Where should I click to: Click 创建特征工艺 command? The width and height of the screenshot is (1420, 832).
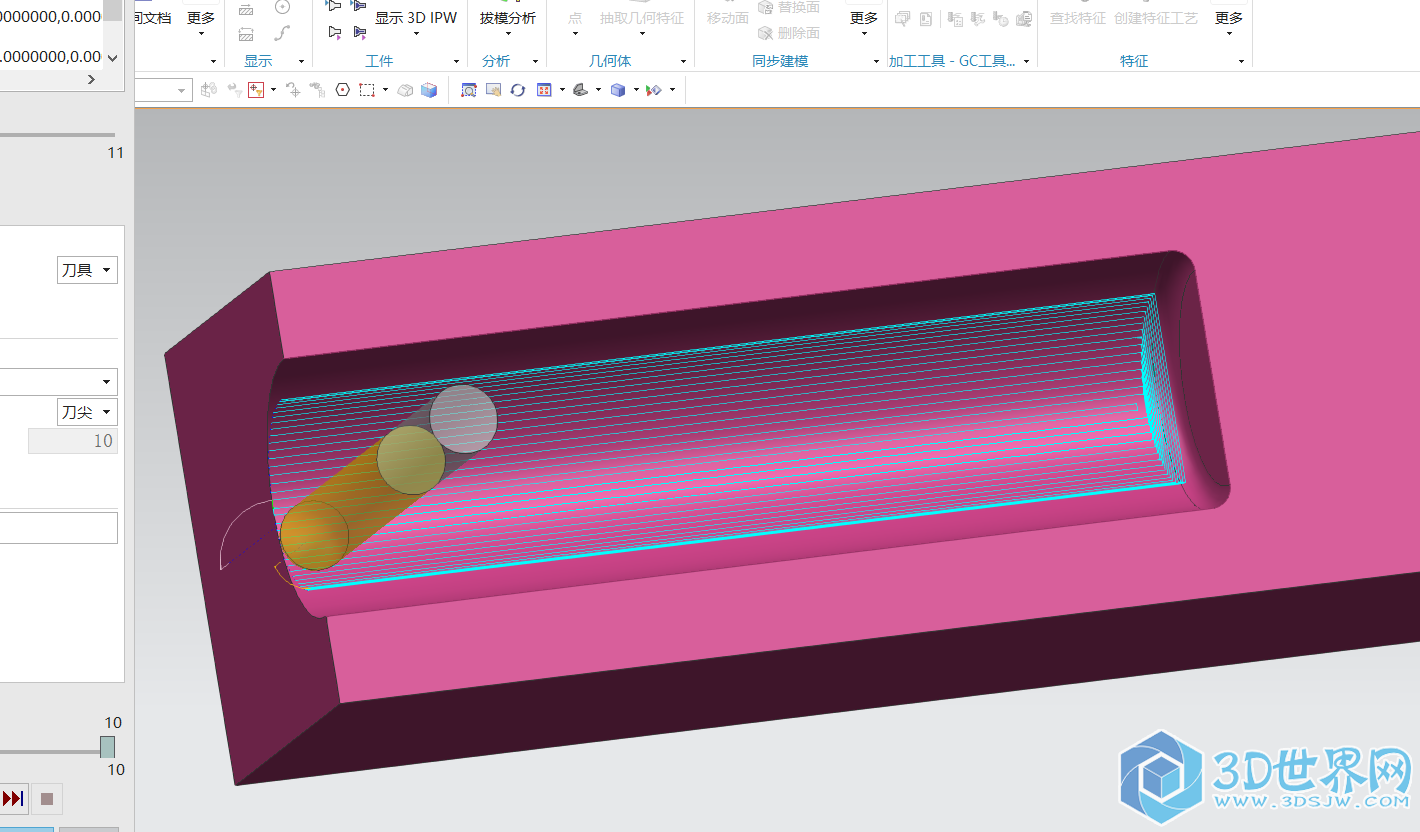click(x=1155, y=18)
